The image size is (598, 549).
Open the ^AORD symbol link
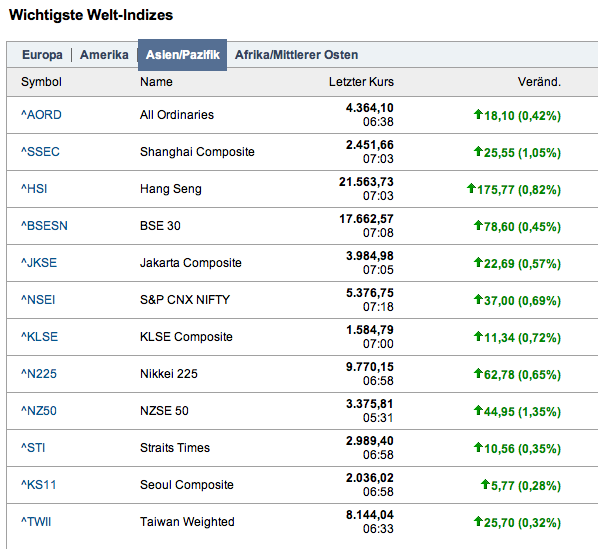41,115
